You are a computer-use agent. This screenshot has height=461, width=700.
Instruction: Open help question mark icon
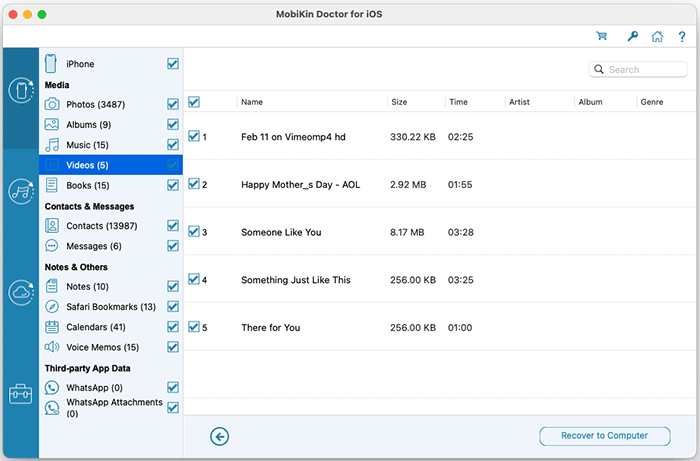[x=681, y=36]
